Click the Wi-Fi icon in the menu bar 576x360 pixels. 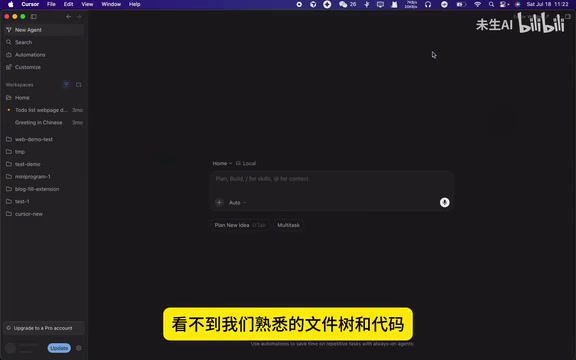click(477, 4)
